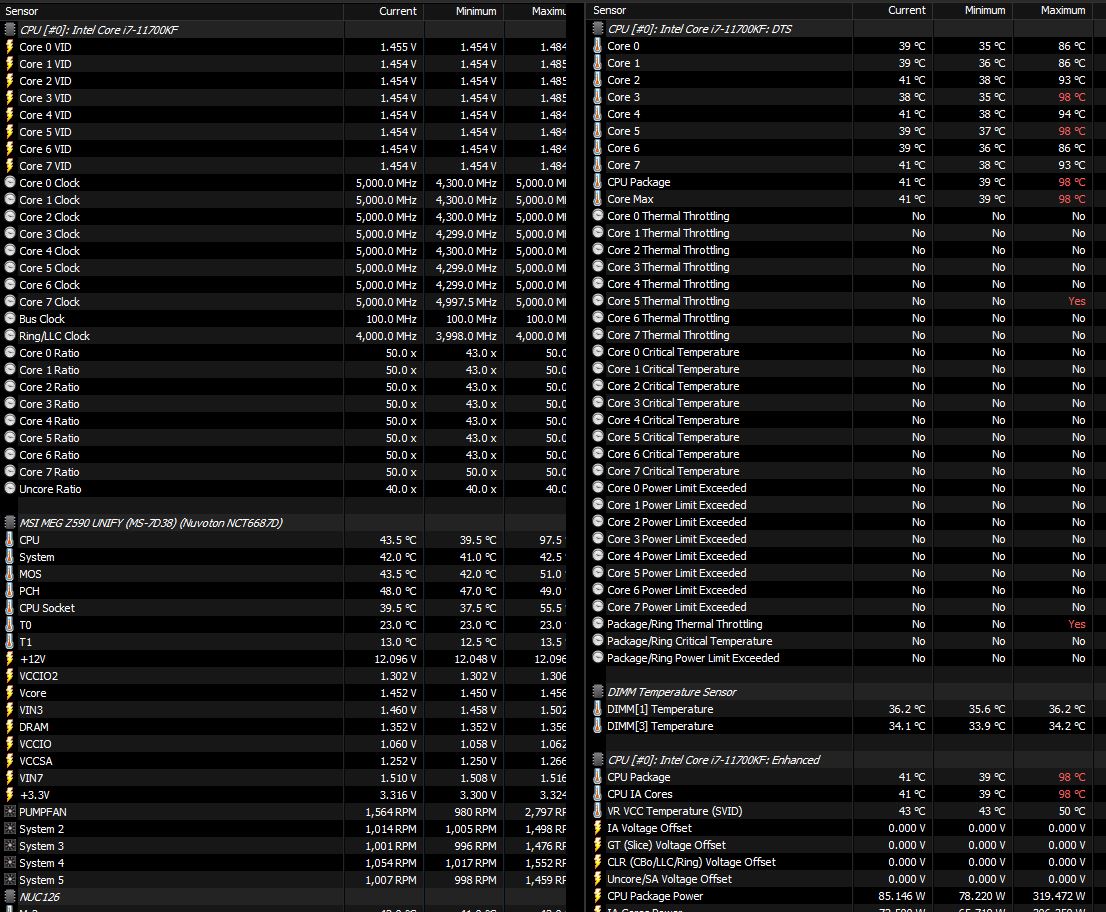Click the lightning icon beside Core 0 VID

point(10,47)
